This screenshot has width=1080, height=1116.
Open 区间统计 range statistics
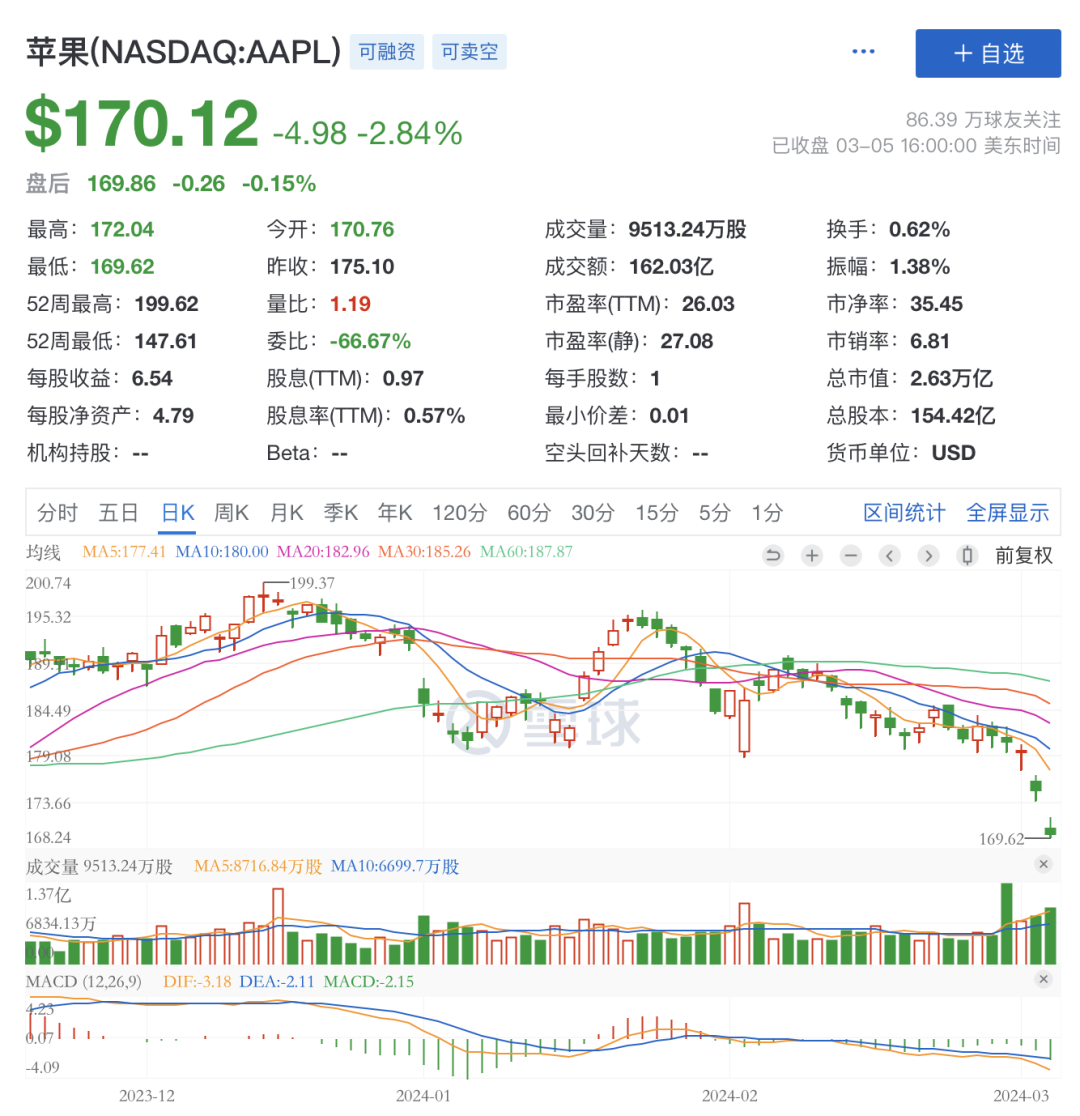pyautogui.click(x=904, y=512)
